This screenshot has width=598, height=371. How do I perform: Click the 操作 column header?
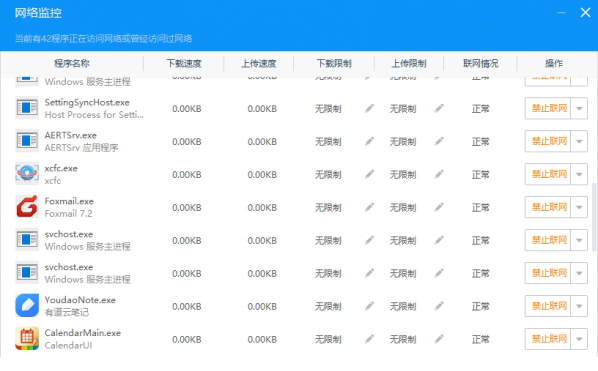[554, 63]
